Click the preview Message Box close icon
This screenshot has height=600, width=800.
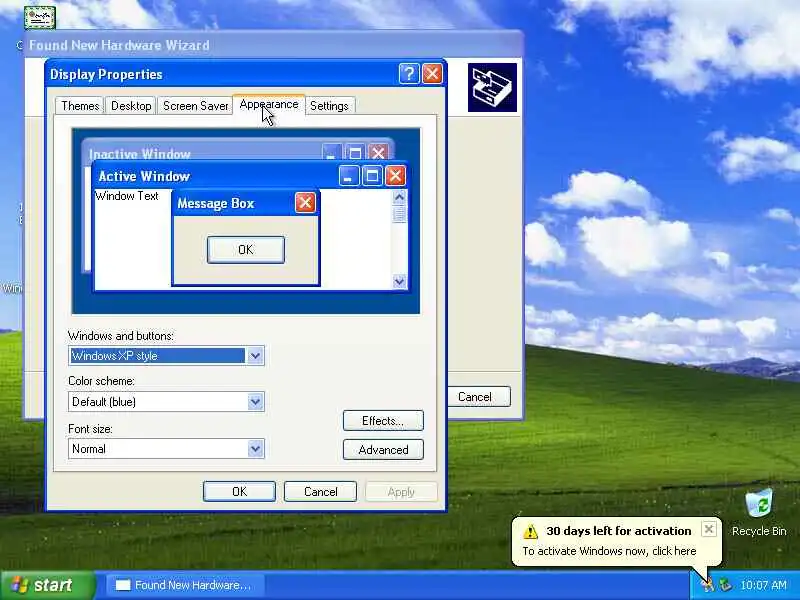point(305,203)
